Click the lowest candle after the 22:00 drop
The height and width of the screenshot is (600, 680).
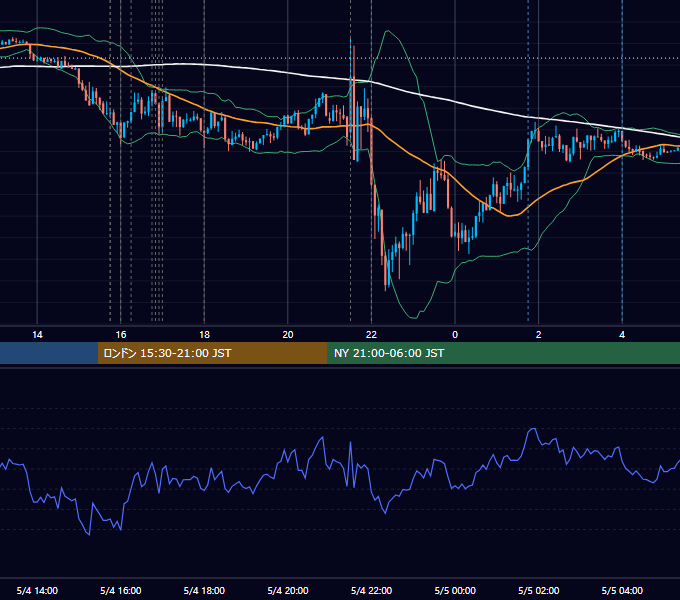[386, 271]
